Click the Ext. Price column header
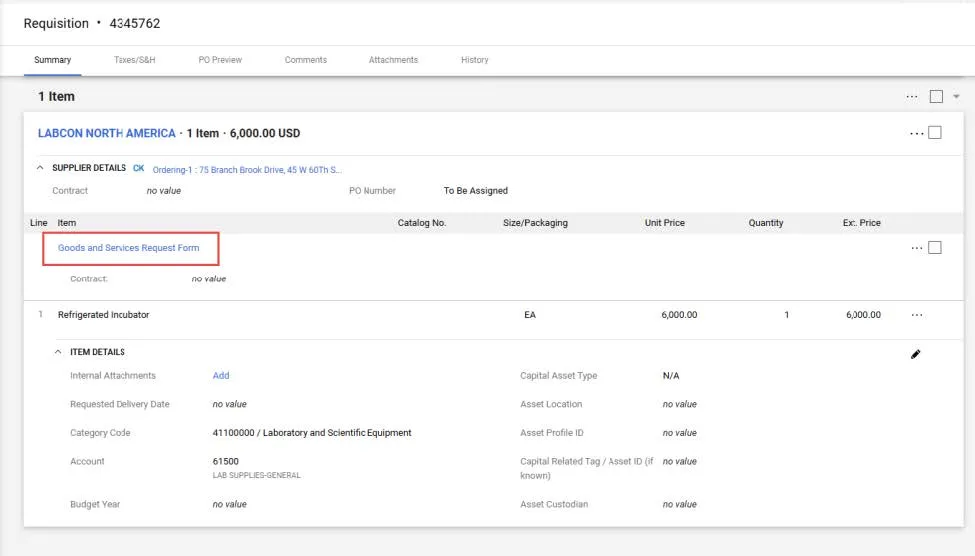 [x=861, y=223]
